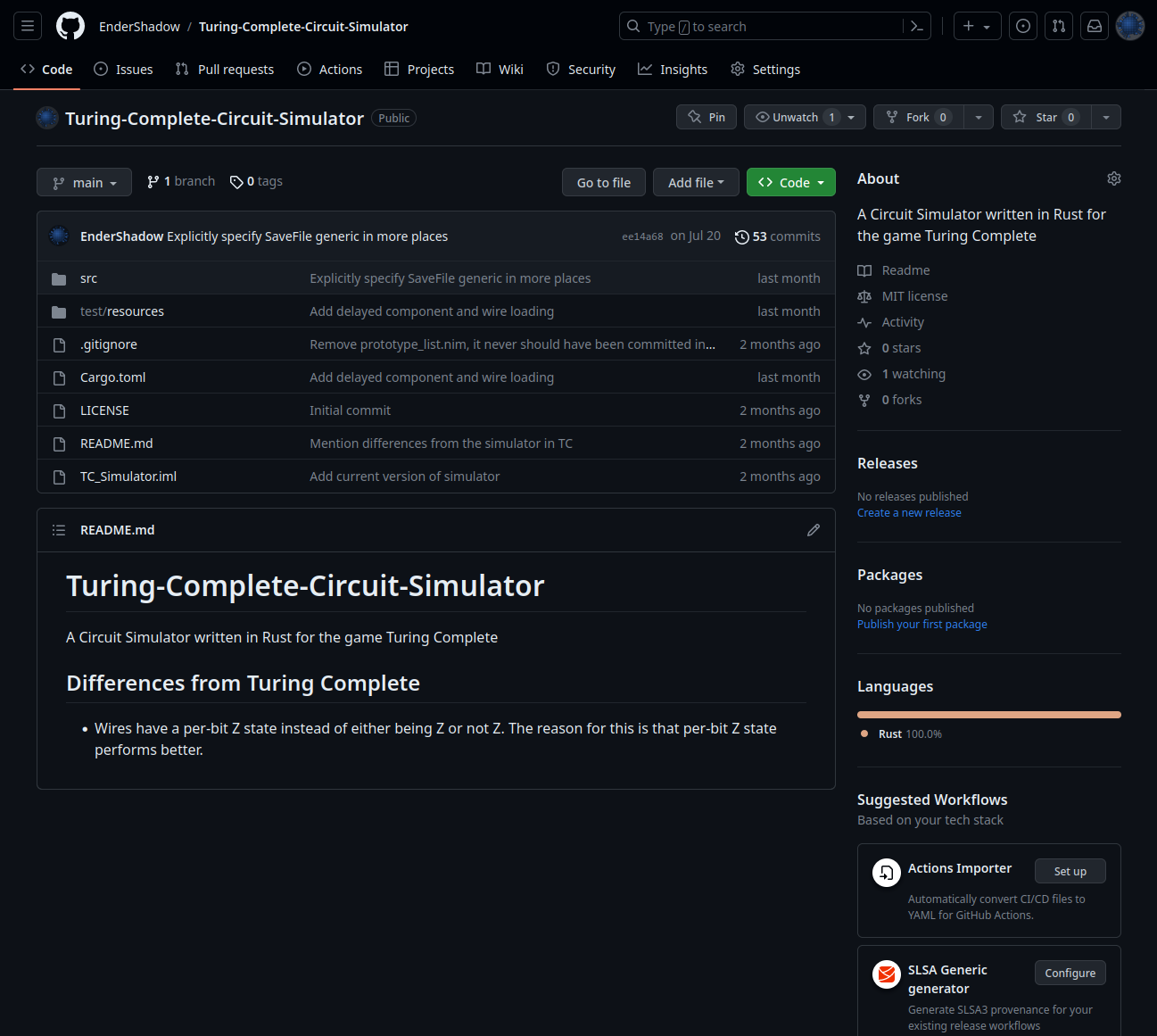This screenshot has height=1036, width=1157.
Task: Open the hamburger navigation menu
Action: pyautogui.click(x=28, y=27)
